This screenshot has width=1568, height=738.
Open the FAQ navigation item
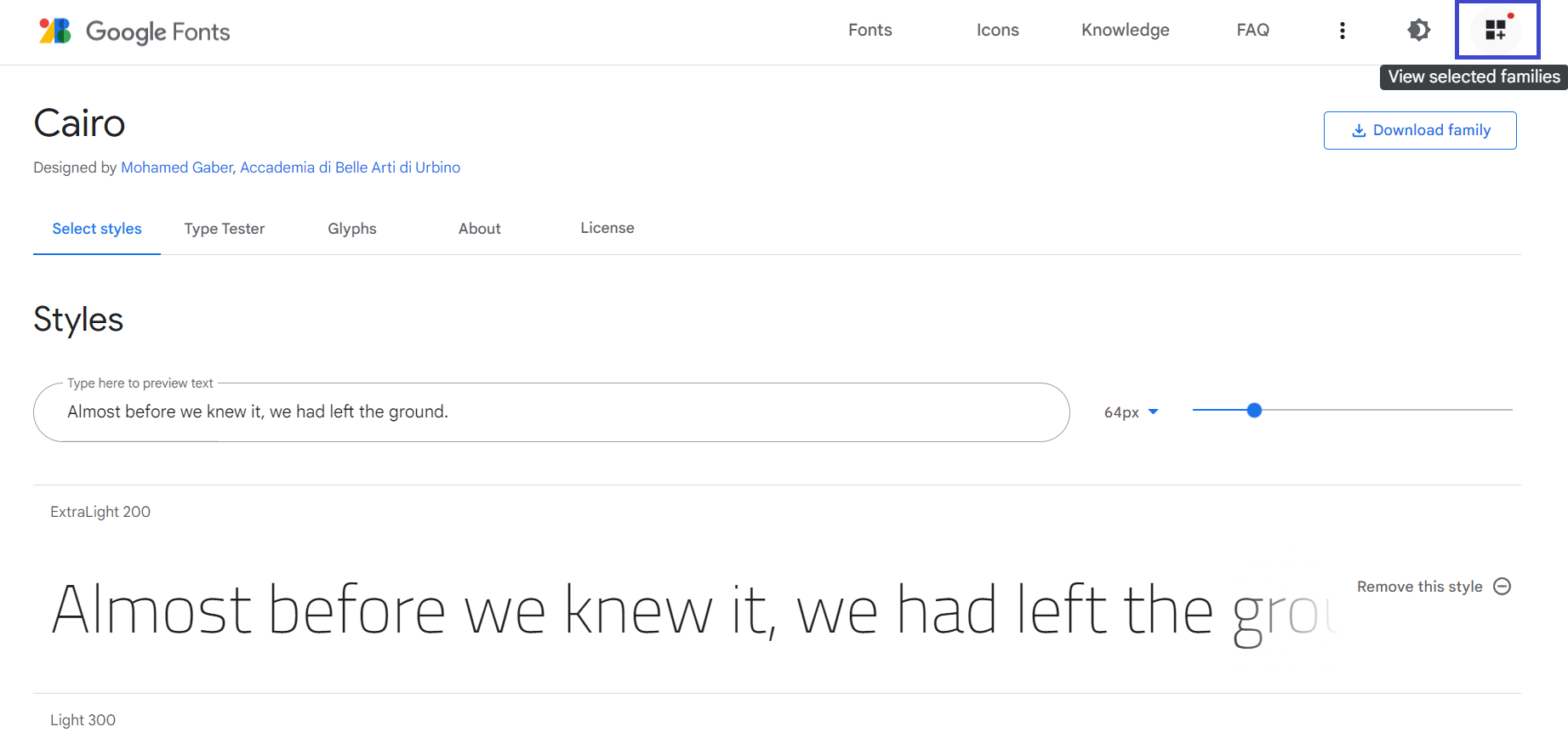click(1253, 31)
